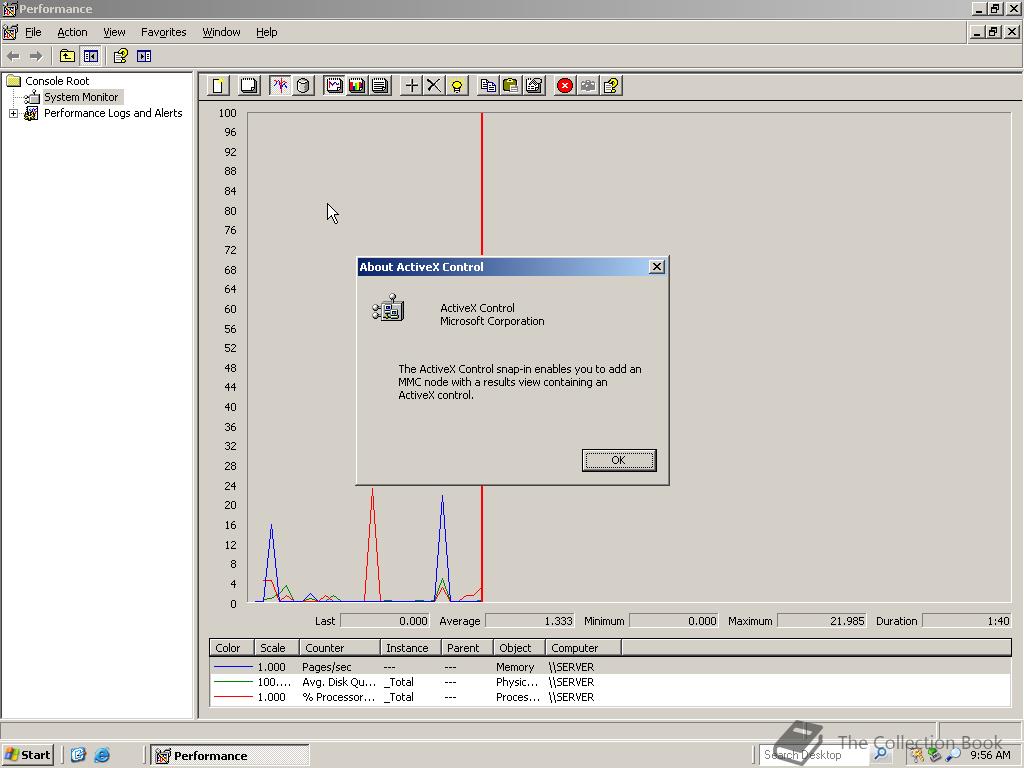Image resolution: width=1024 pixels, height=768 pixels.
Task: Click the Last value field
Action: coord(385,621)
